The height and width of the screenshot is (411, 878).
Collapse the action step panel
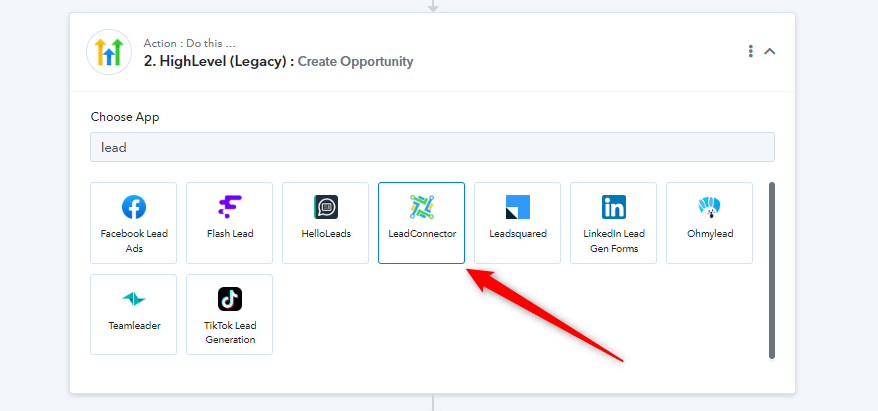tap(770, 52)
